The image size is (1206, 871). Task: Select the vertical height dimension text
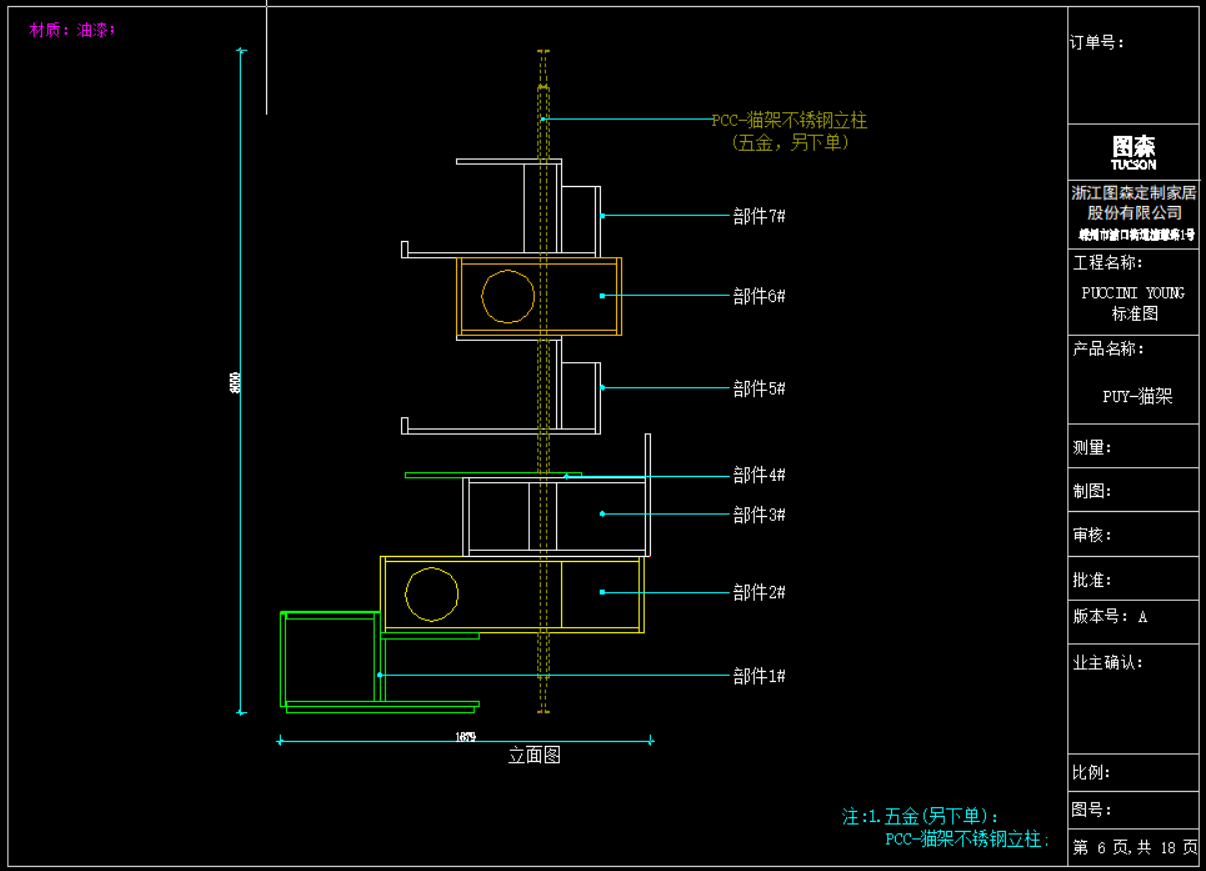coord(236,382)
